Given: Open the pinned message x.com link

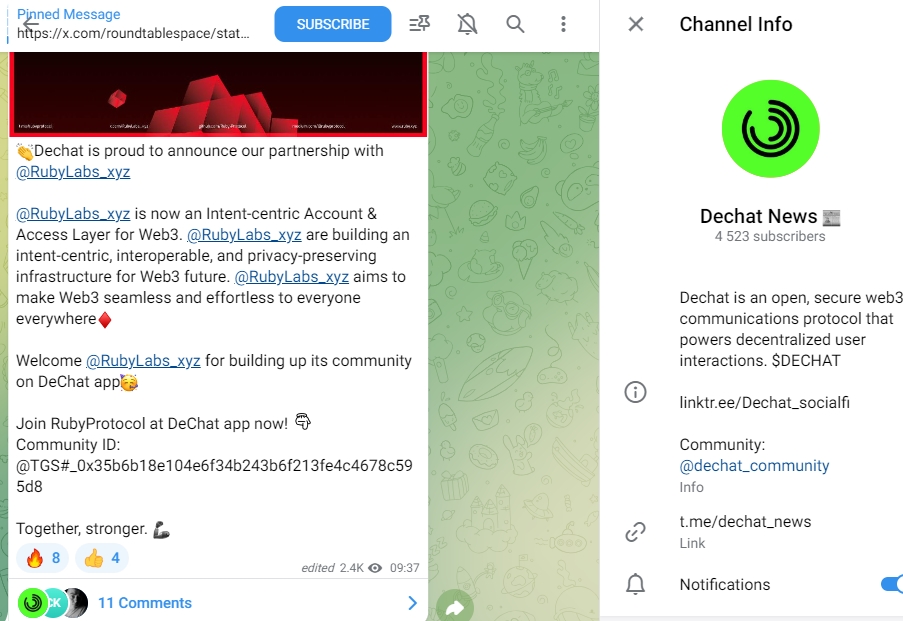Looking at the screenshot, I should click(133, 33).
